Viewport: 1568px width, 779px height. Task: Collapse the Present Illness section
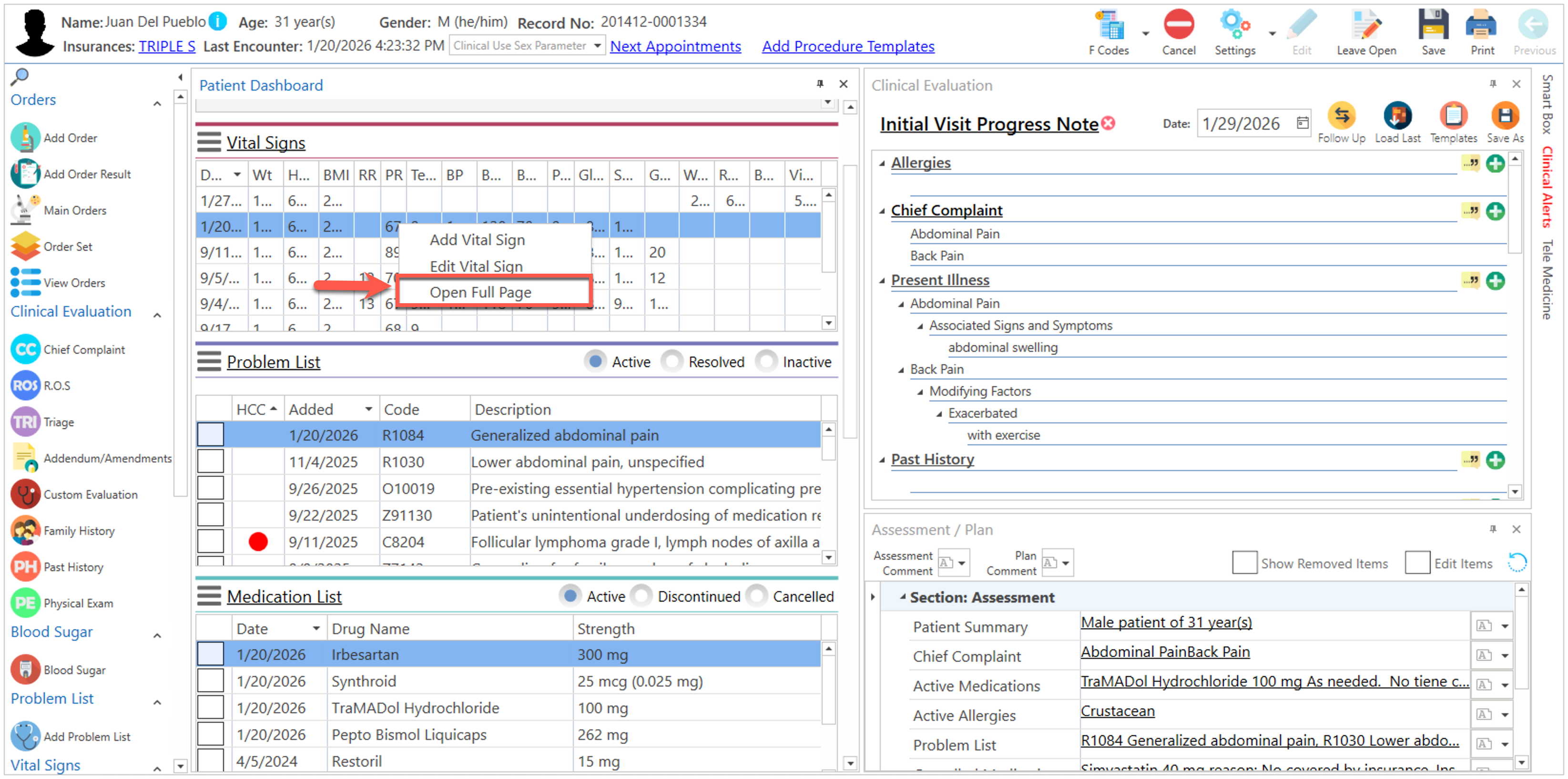click(x=882, y=281)
